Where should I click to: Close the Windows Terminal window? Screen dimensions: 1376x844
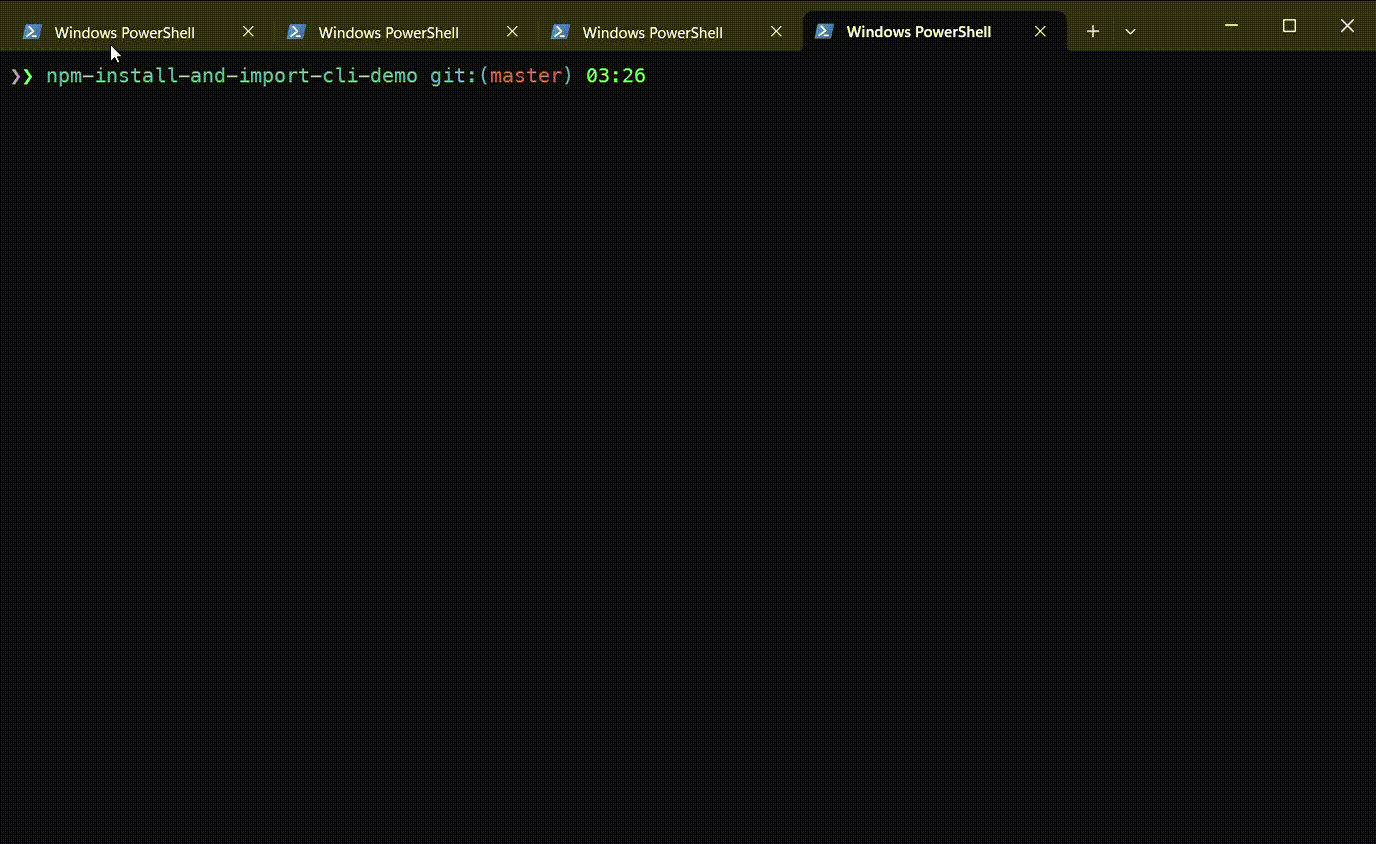click(1347, 26)
